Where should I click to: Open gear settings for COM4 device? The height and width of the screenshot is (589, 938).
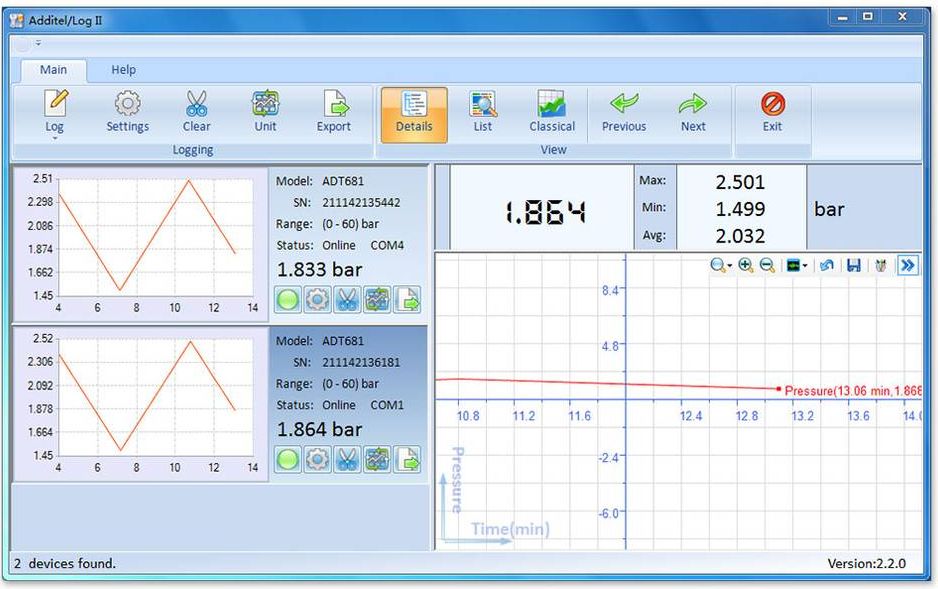click(318, 300)
